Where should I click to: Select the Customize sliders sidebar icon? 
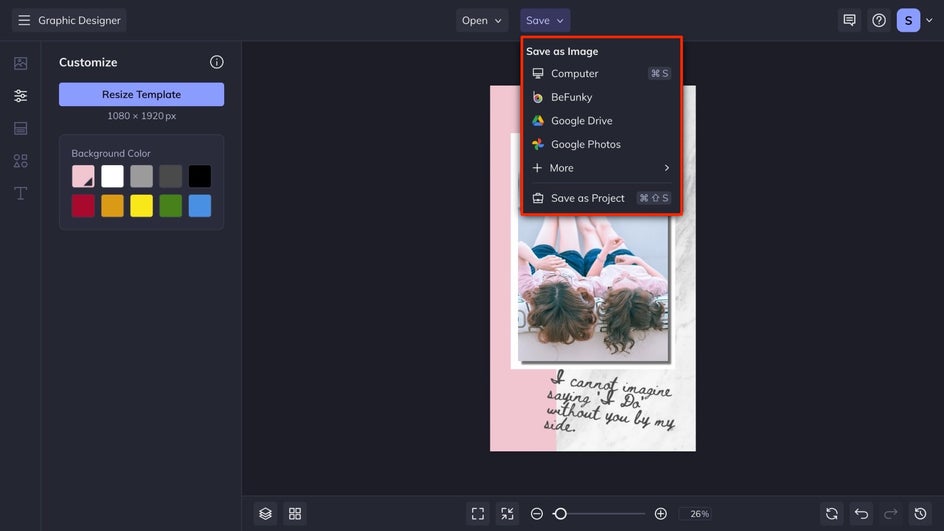[20, 96]
